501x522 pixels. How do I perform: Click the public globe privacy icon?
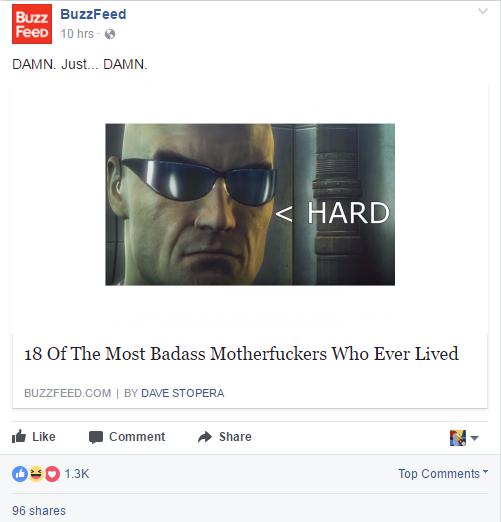[110, 34]
